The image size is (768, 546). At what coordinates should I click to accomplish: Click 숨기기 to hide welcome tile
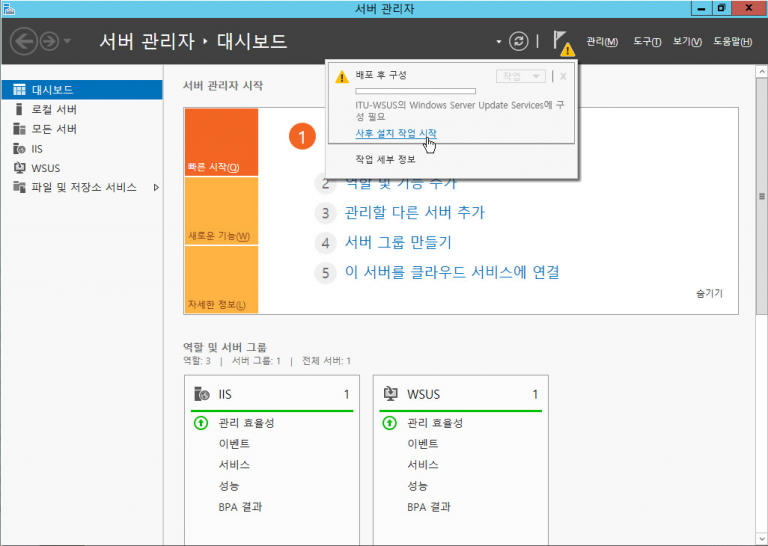[x=709, y=294]
